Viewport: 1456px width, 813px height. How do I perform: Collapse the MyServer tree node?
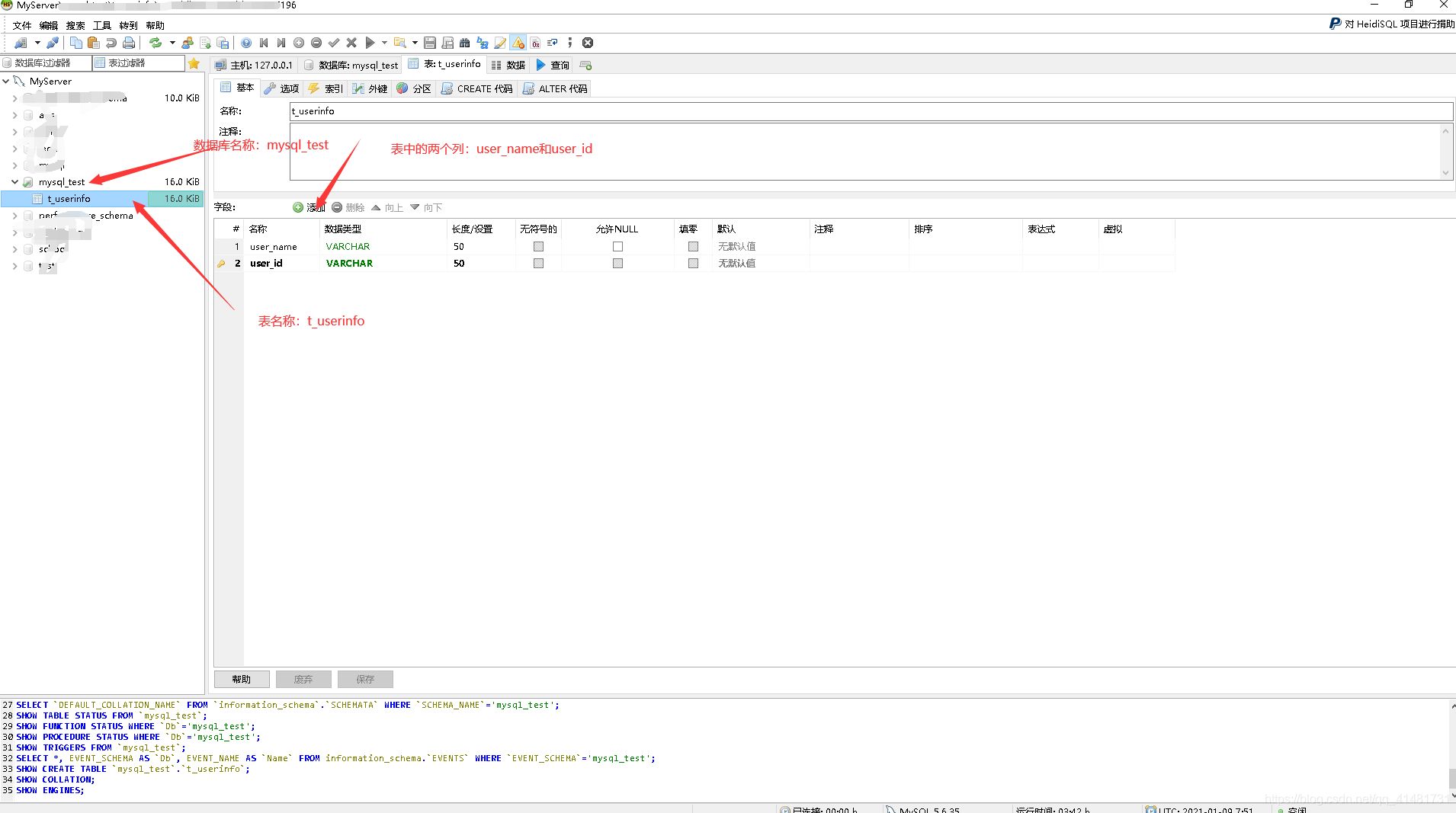point(6,81)
